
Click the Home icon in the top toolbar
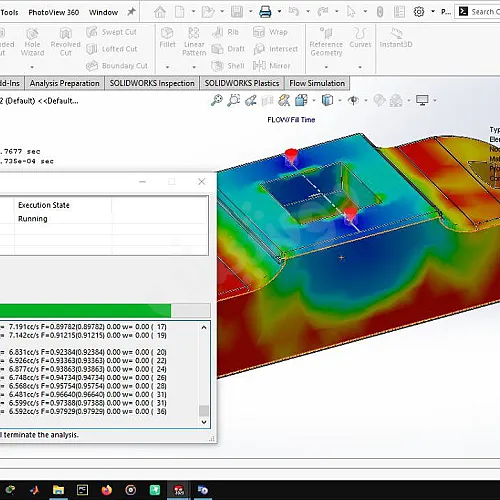(x=160, y=12)
